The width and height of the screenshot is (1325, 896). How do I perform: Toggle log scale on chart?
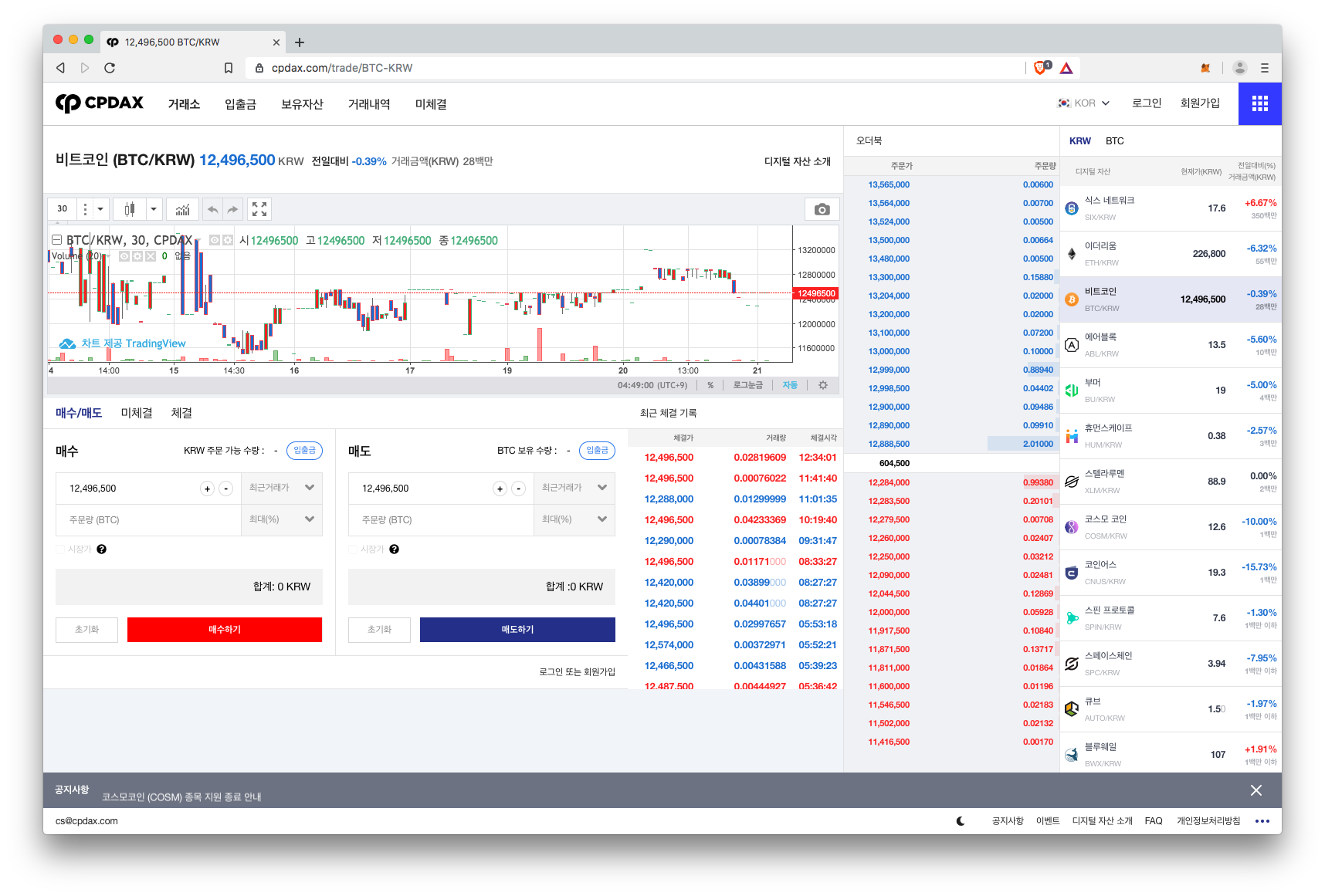pos(747,385)
